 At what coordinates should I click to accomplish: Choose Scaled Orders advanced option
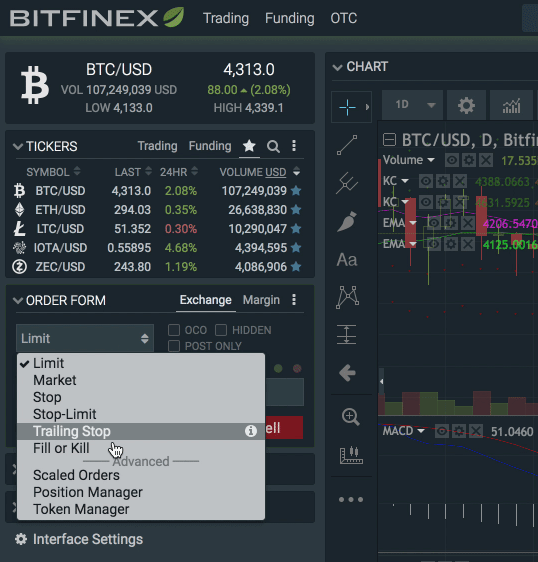(x=141, y=475)
